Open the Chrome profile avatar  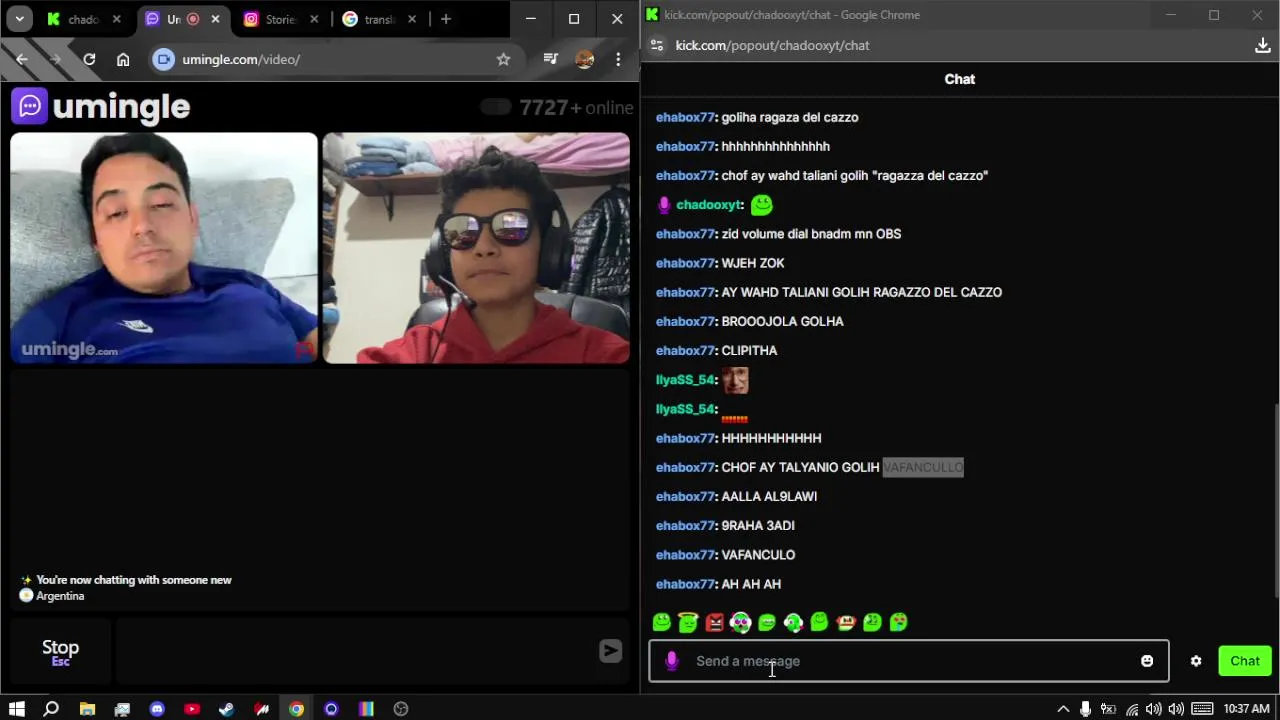tap(585, 59)
